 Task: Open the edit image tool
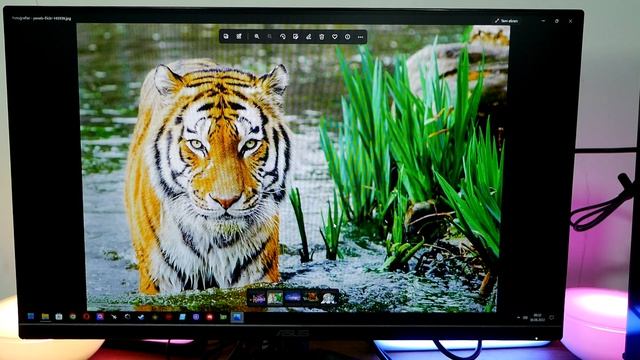point(296,37)
